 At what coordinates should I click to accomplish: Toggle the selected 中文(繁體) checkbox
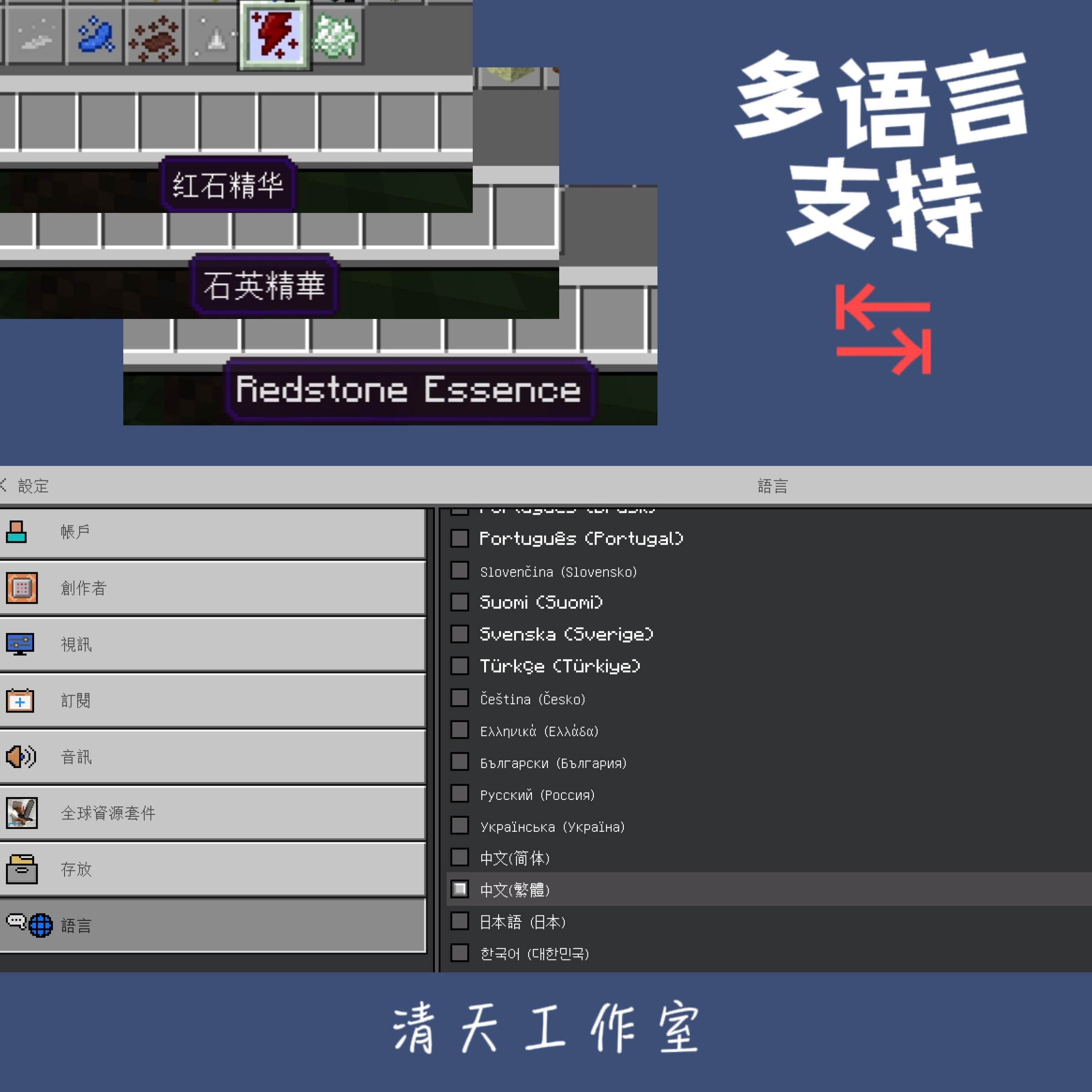click(460, 890)
